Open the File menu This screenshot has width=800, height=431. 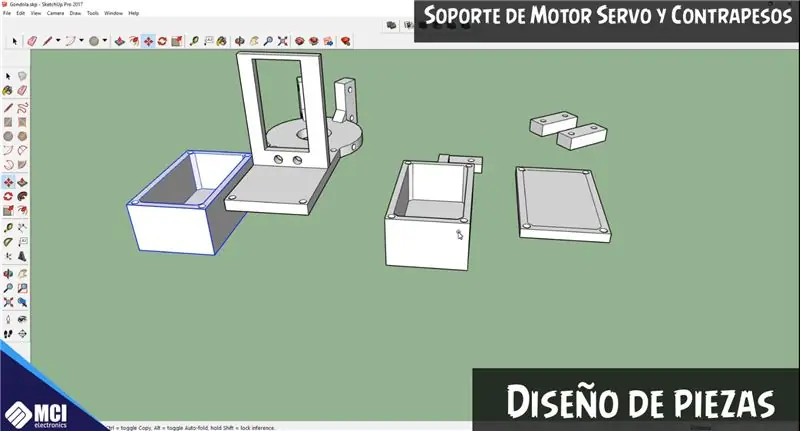7,13
